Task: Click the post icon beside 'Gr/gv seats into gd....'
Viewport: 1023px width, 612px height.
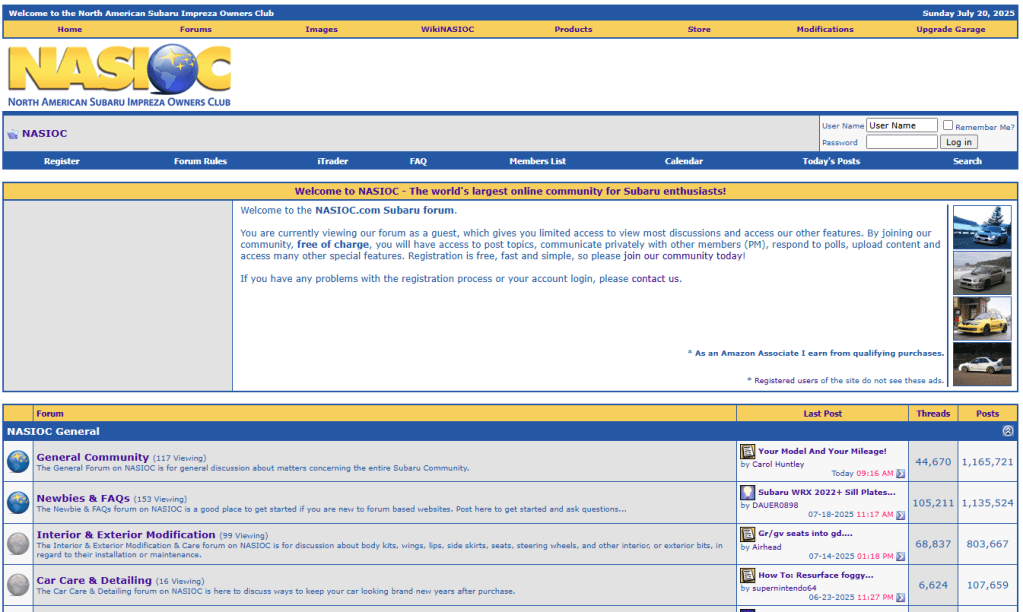Action: 747,534
